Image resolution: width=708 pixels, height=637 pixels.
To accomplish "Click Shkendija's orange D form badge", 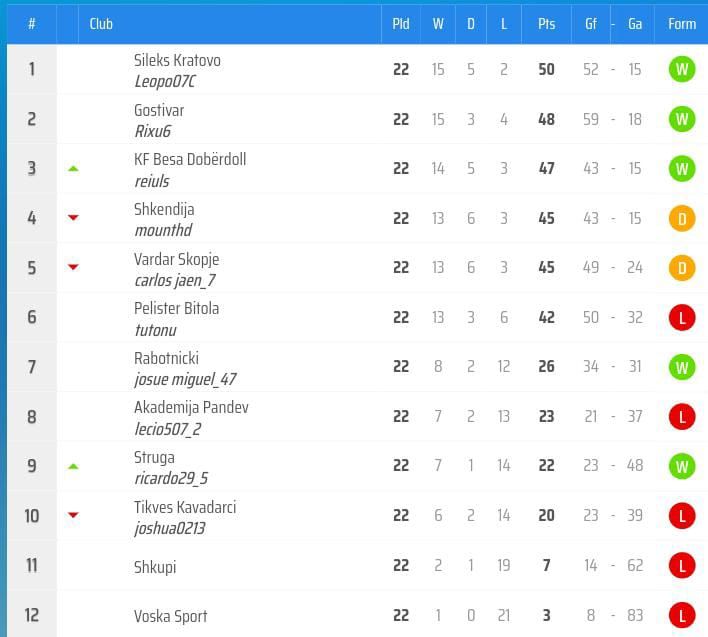I will [682, 218].
